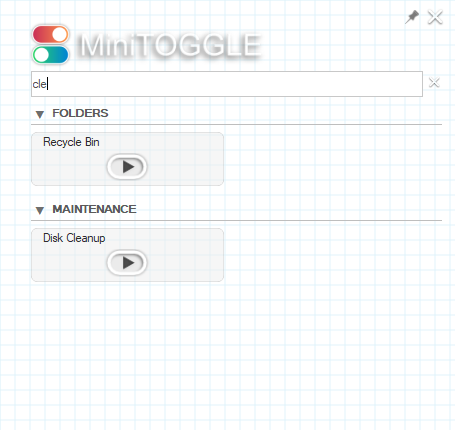Screen dimensions: 455x430
Task: Focus the search box containing 'cle'
Action: pos(227,84)
